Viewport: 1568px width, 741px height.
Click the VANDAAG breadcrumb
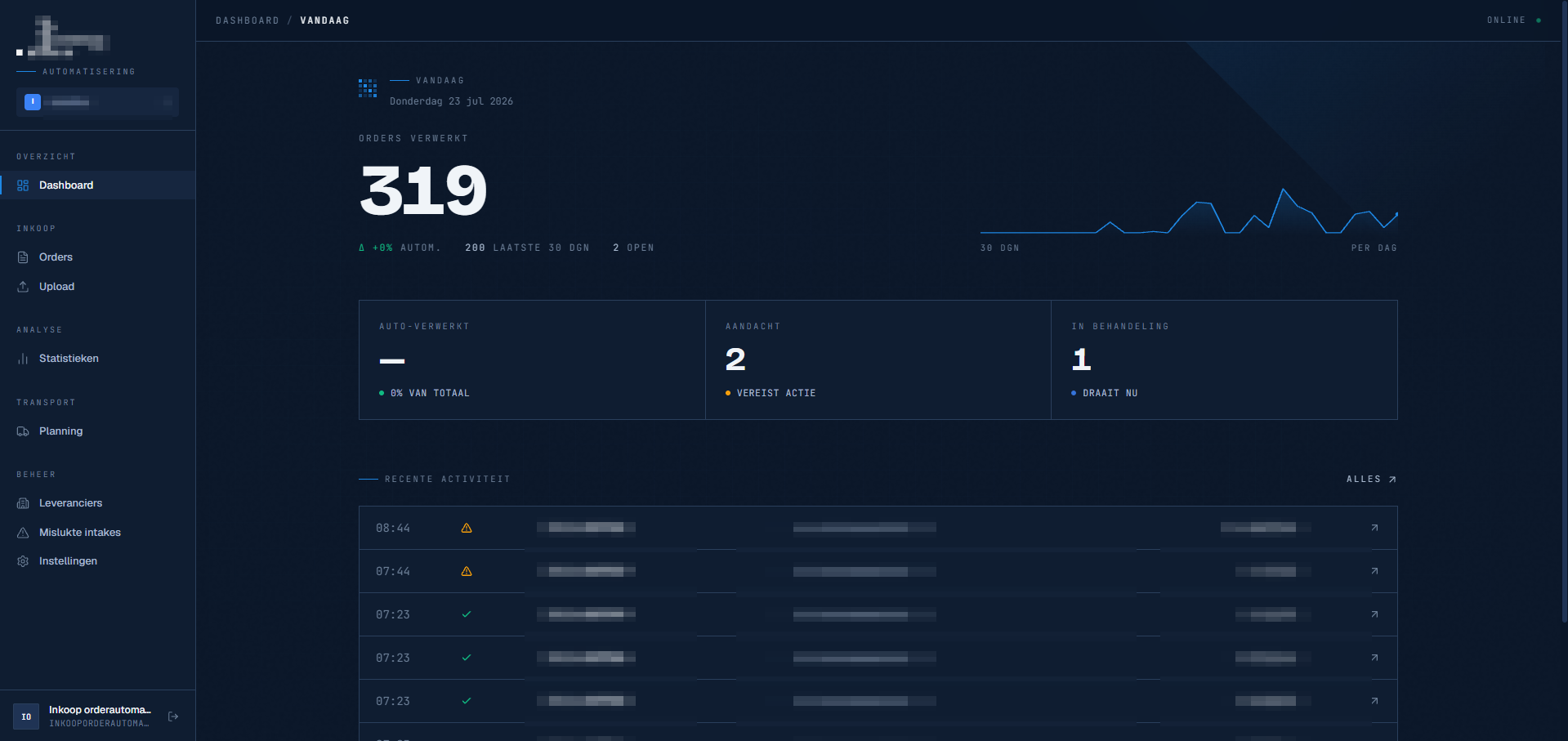324,20
